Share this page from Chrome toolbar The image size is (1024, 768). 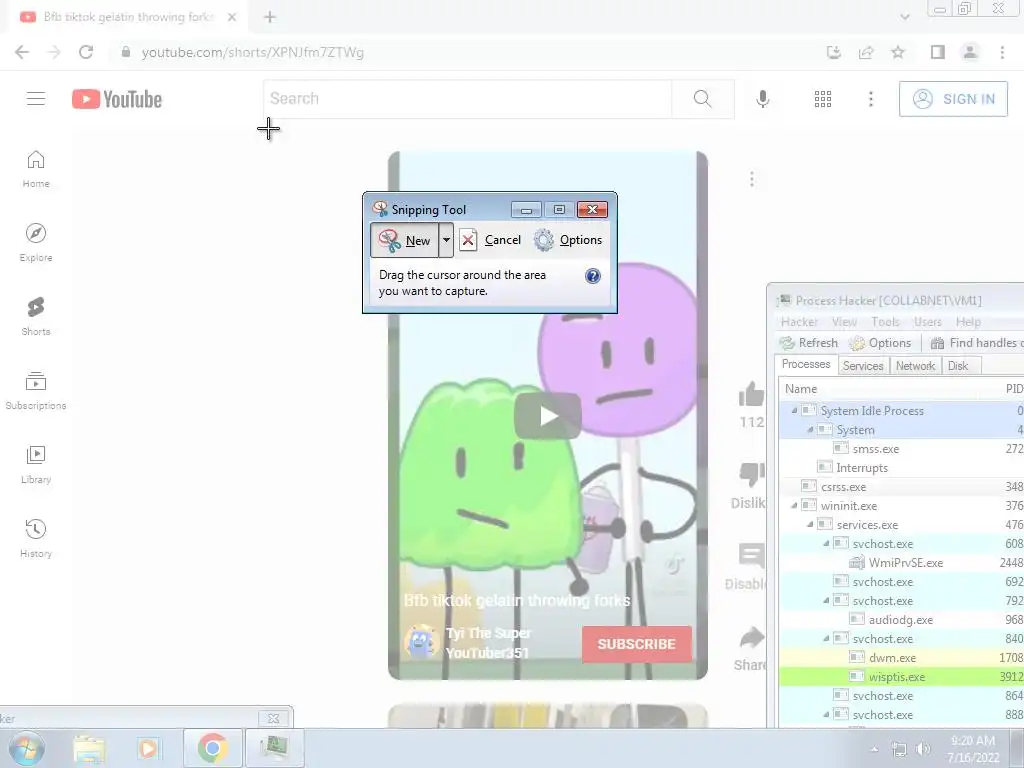click(866, 52)
